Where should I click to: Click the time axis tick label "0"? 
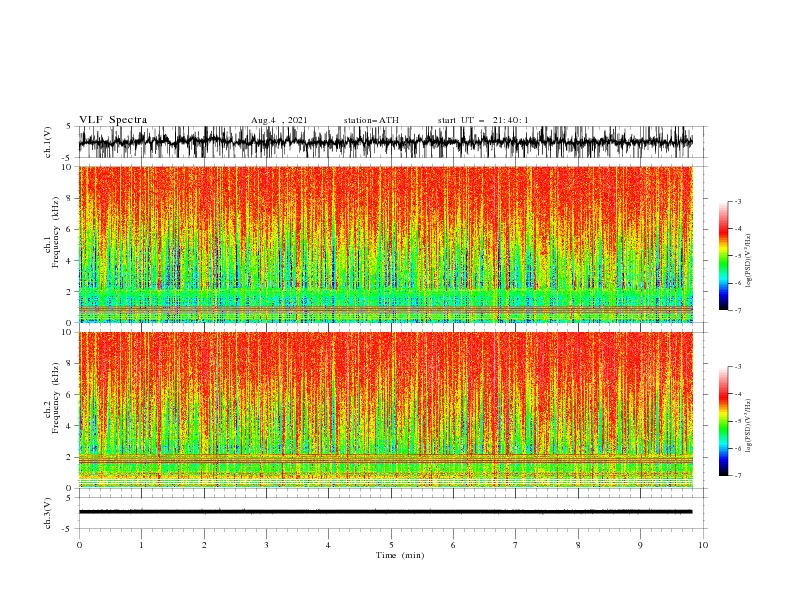coord(79,545)
